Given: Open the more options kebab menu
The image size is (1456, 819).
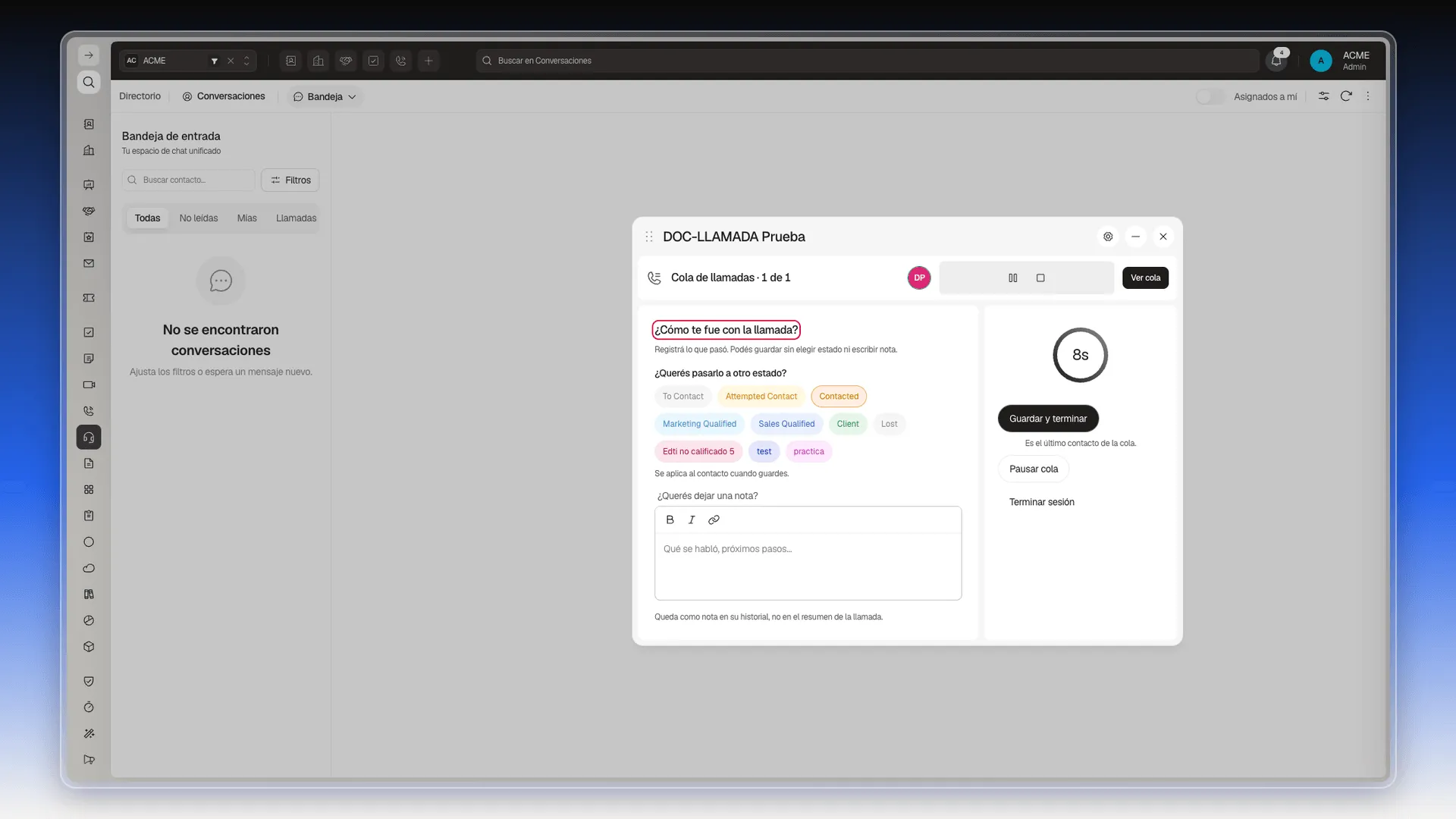Looking at the screenshot, I should [1368, 96].
